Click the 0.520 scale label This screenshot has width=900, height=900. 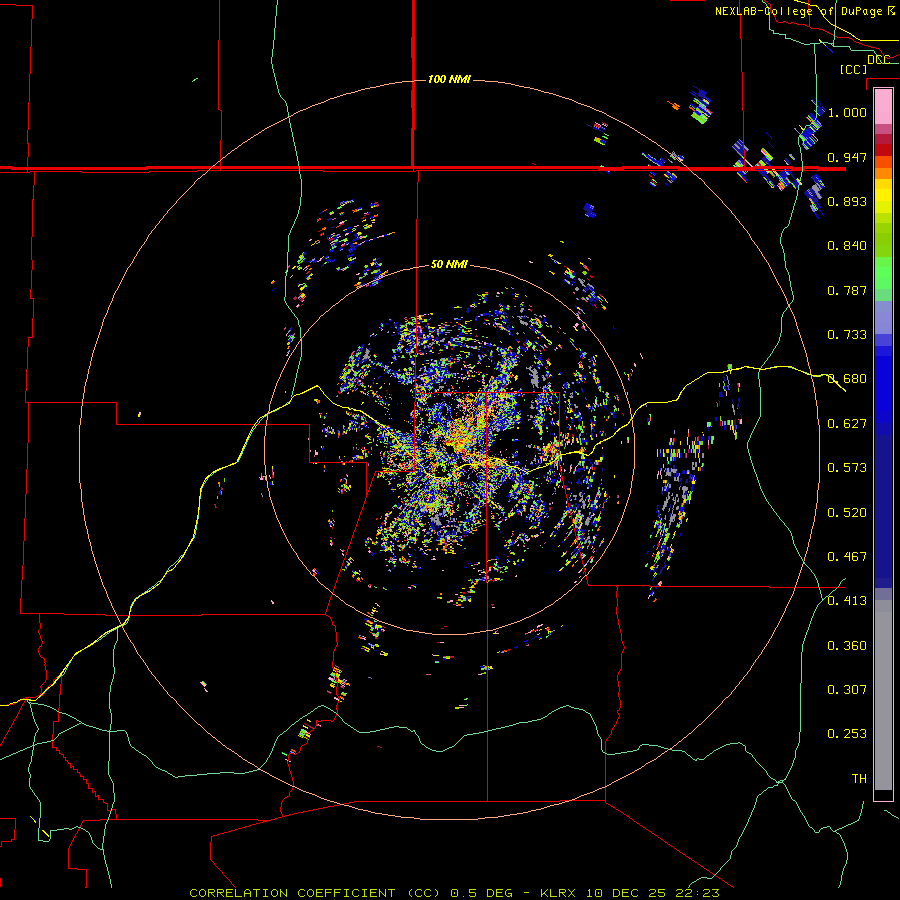click(847, 513)
